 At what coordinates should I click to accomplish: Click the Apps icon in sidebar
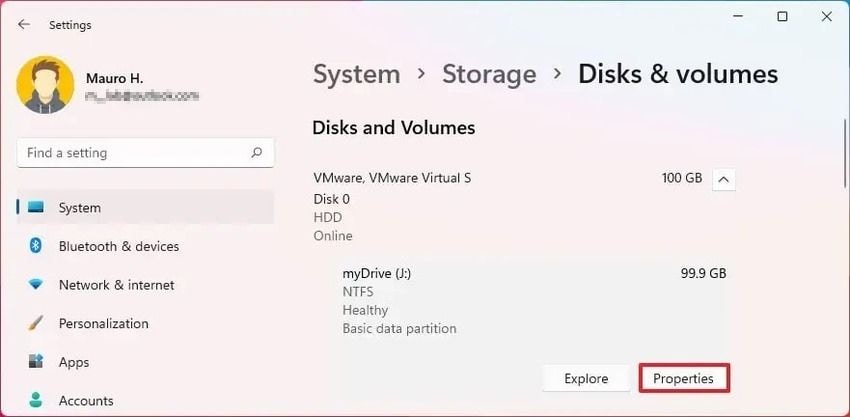(x=36, y=362)
